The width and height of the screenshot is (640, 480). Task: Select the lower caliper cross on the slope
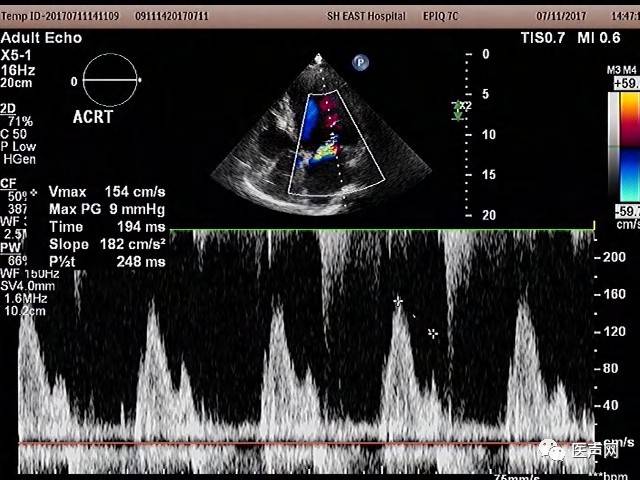coord(433,333)
